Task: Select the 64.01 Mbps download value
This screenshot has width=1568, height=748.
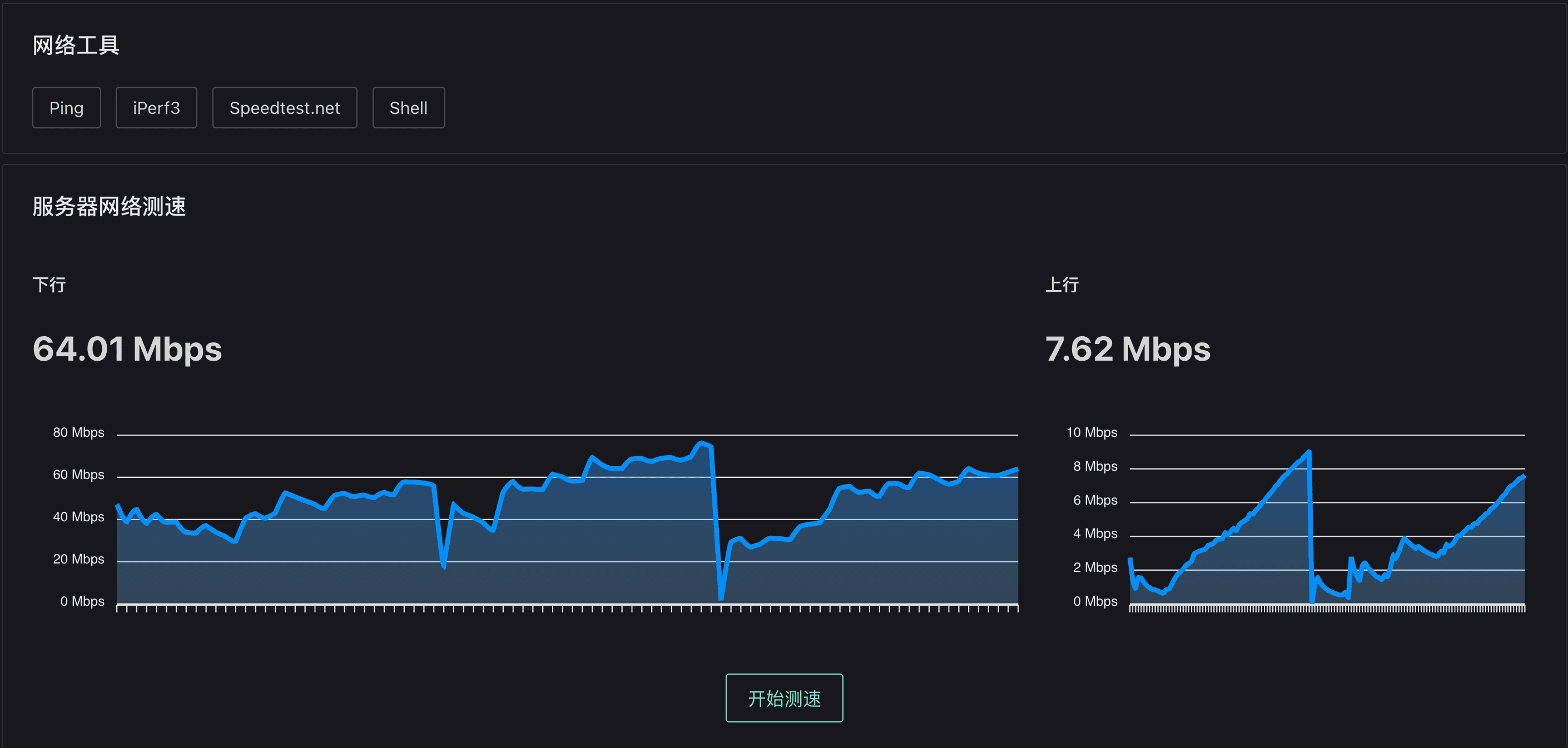Action: [x=127, y=348]
